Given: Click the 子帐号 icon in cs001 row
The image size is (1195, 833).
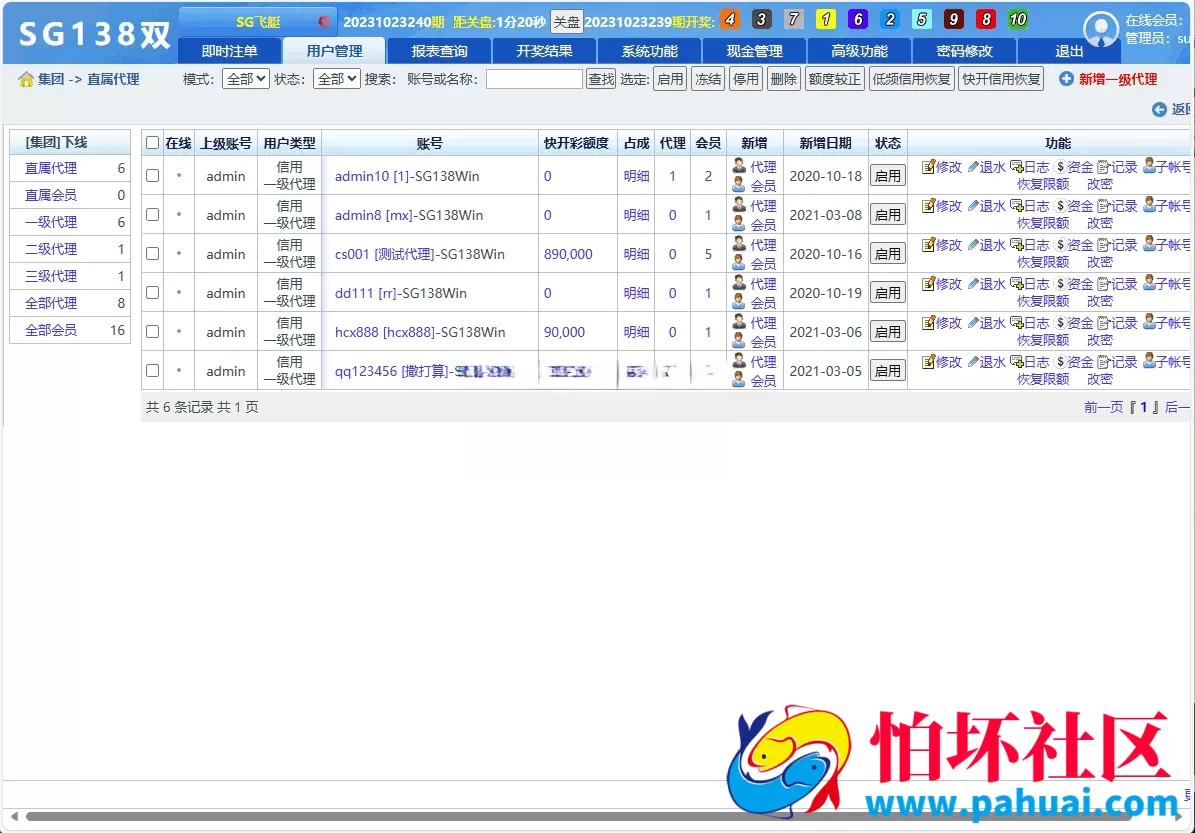Looking at the screenshot, I should 1149,245.
